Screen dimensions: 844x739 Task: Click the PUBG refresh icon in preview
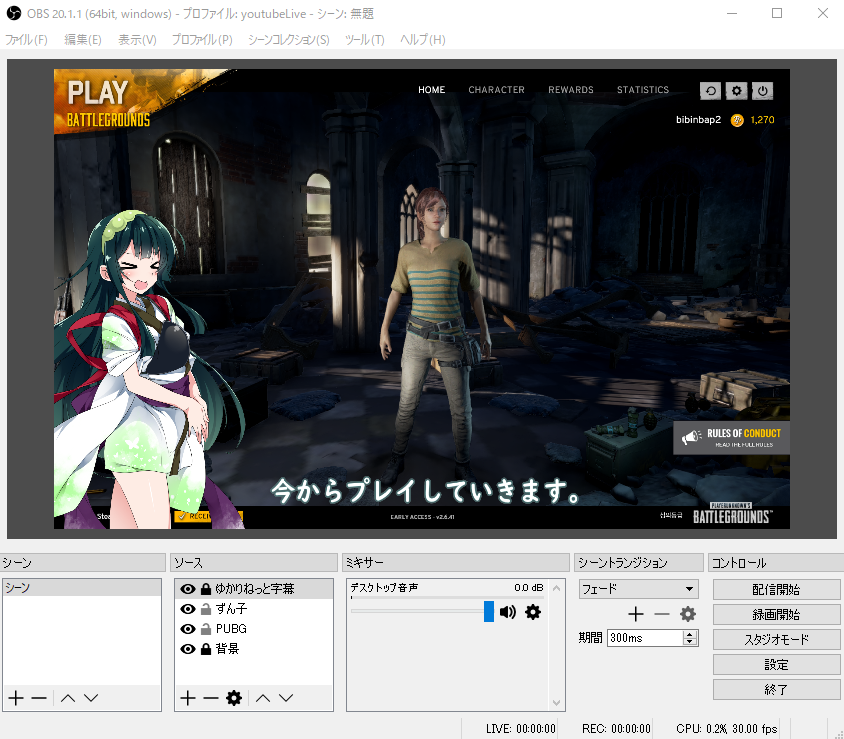[711, 91]
